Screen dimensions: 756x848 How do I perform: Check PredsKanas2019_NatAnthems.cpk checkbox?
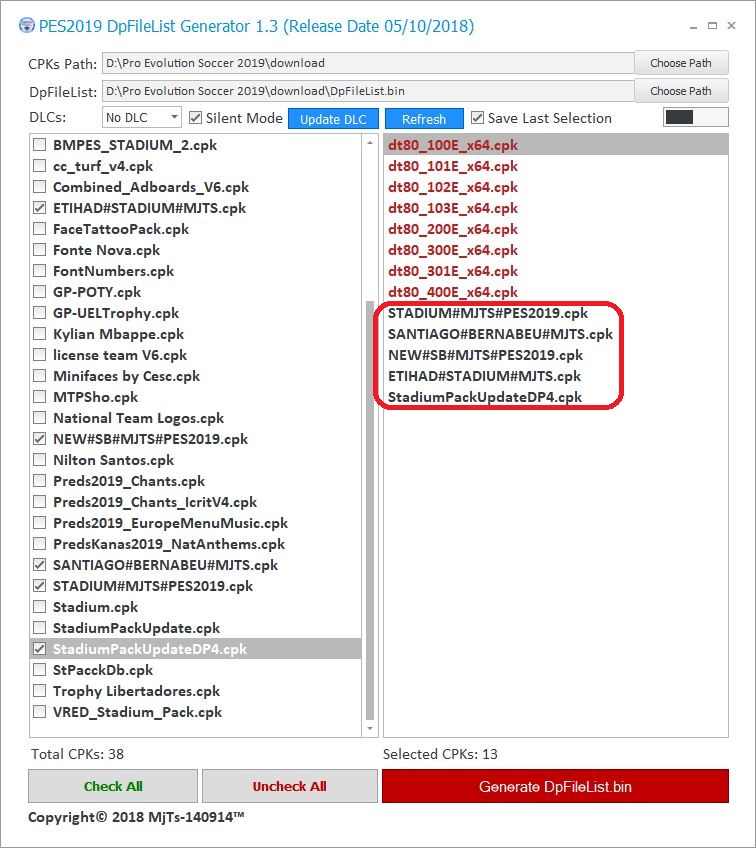tap(39, 544)
